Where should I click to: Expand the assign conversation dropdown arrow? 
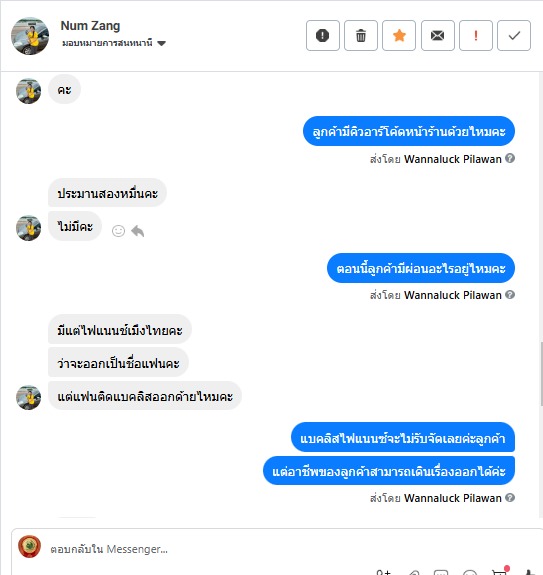[x=161, y=43]
